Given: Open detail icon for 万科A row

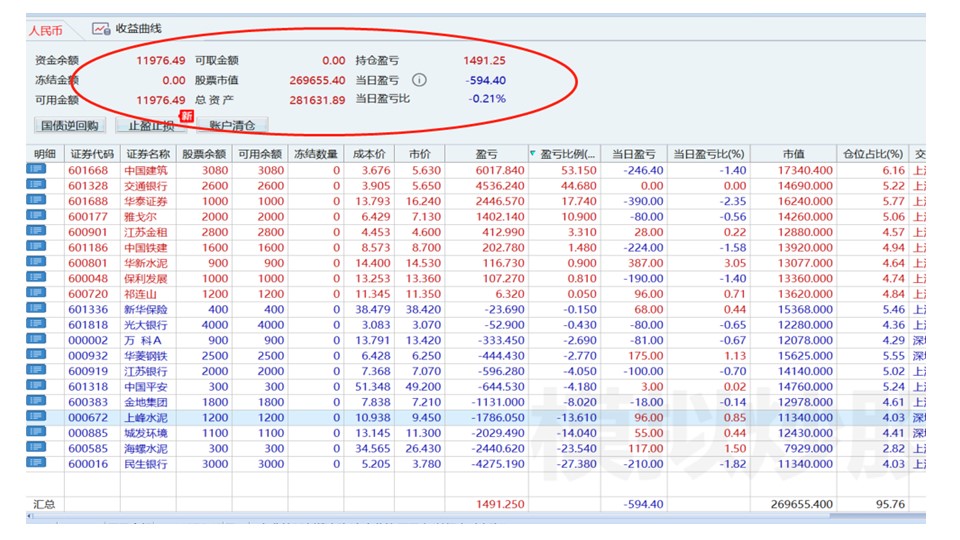Looking at the screenshot, I should pos(36,339).
